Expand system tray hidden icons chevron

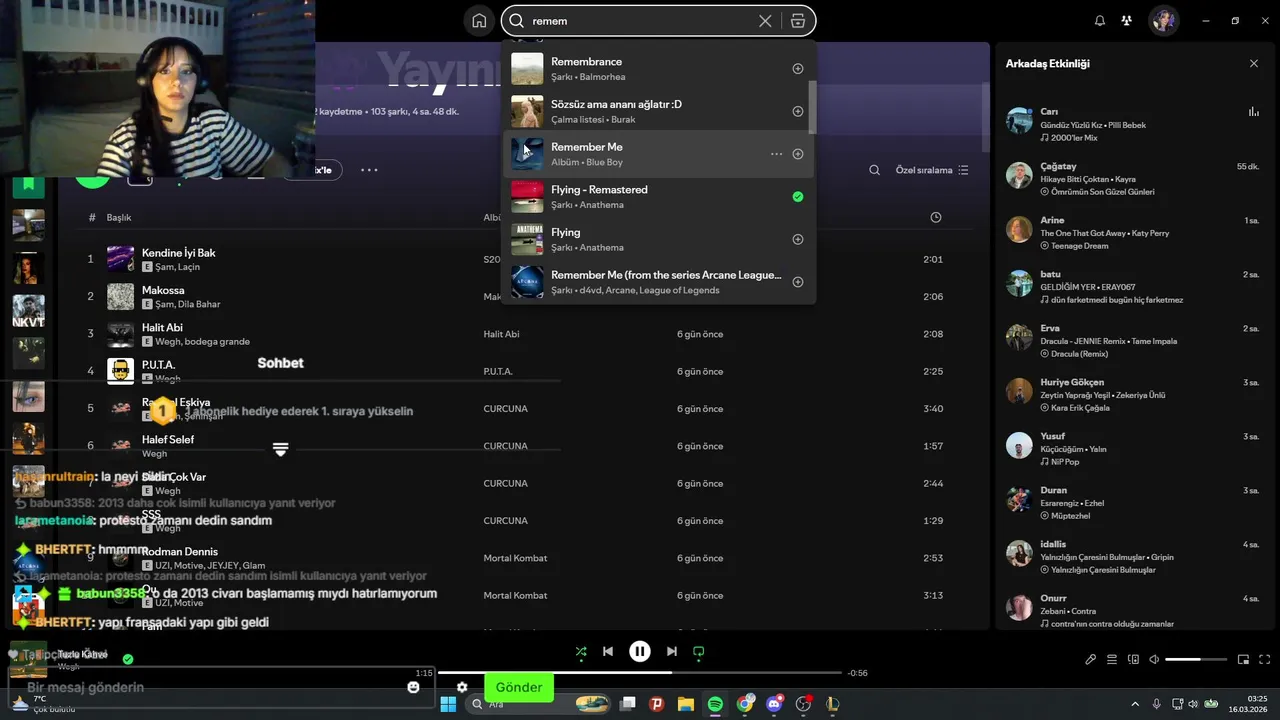click(x=1135, y=704)
